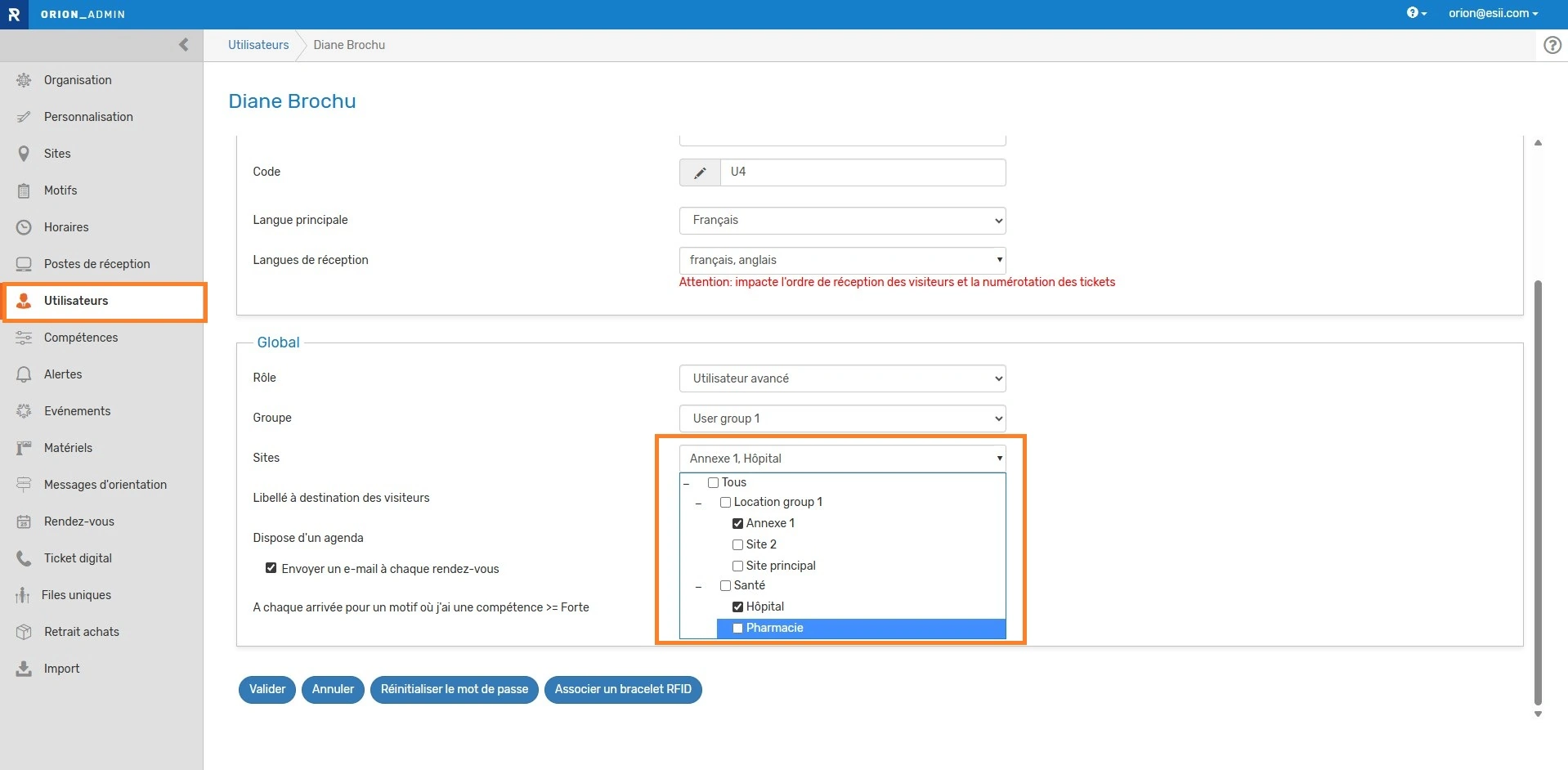Open the Compétences menu item
Image resolution: width=1568 pixels, height=770 pixels.
tap(80, 338)
